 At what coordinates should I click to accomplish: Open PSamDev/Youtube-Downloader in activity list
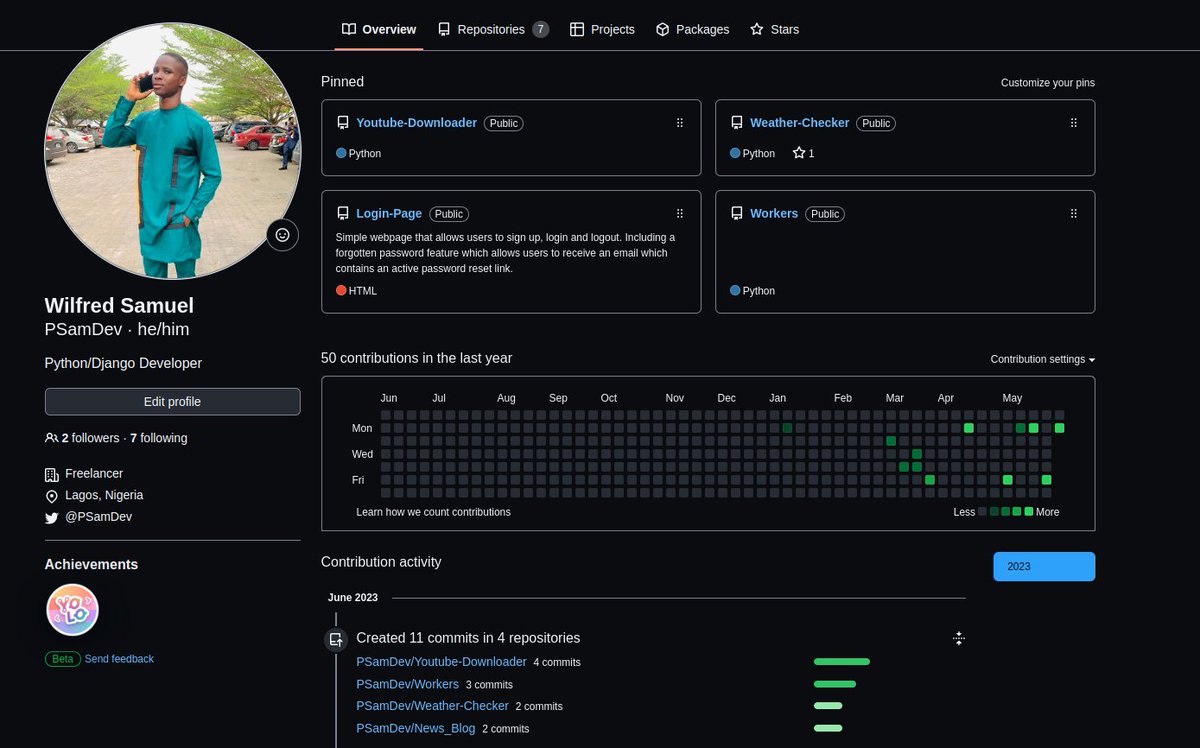click(x=441, y=662)
